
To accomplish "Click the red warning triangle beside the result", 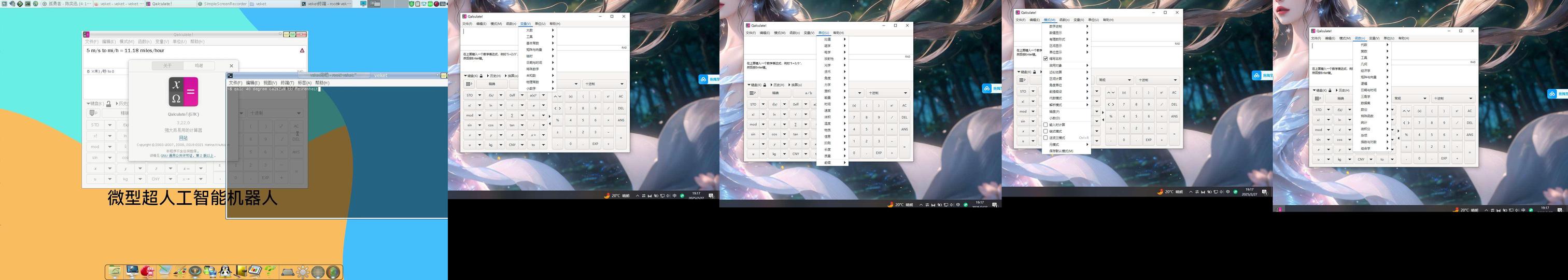I will (302, 50).
